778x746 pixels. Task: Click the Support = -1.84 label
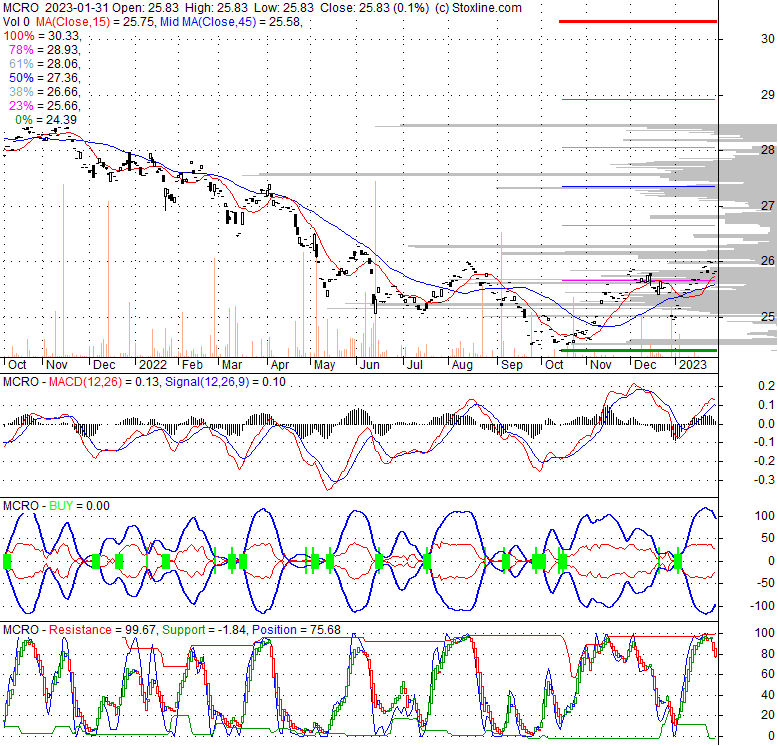click(x=204, y=630)
